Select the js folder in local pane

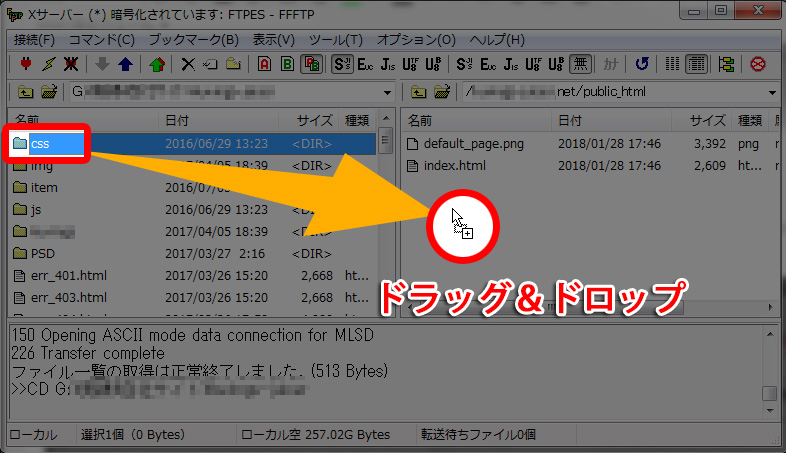point(28,209)
